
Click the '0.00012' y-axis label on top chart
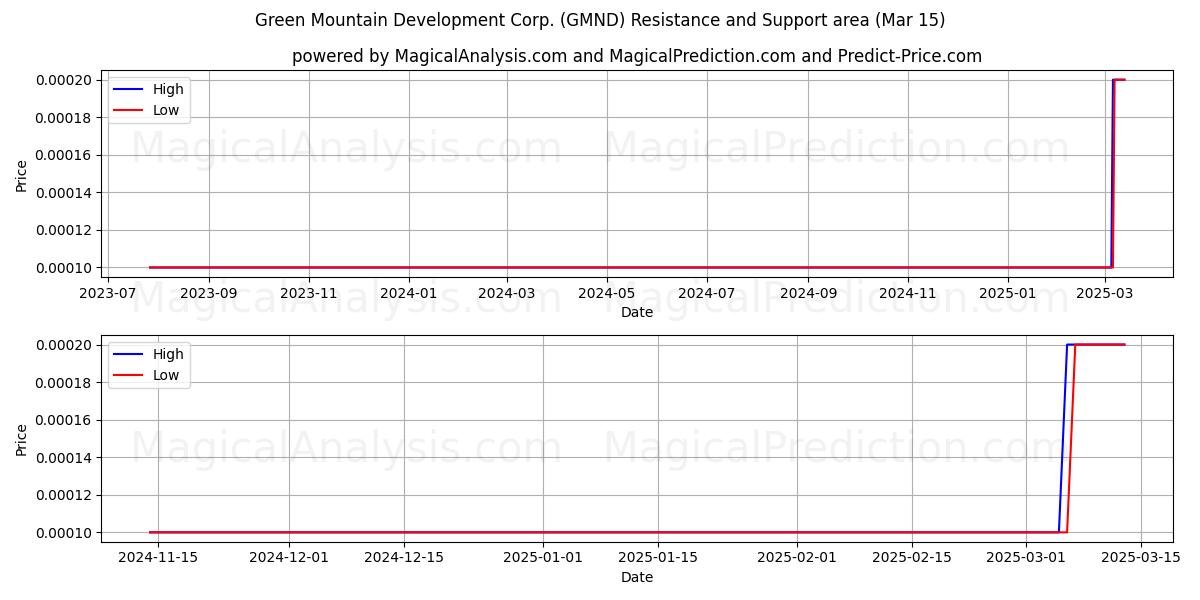click(65, 230)
